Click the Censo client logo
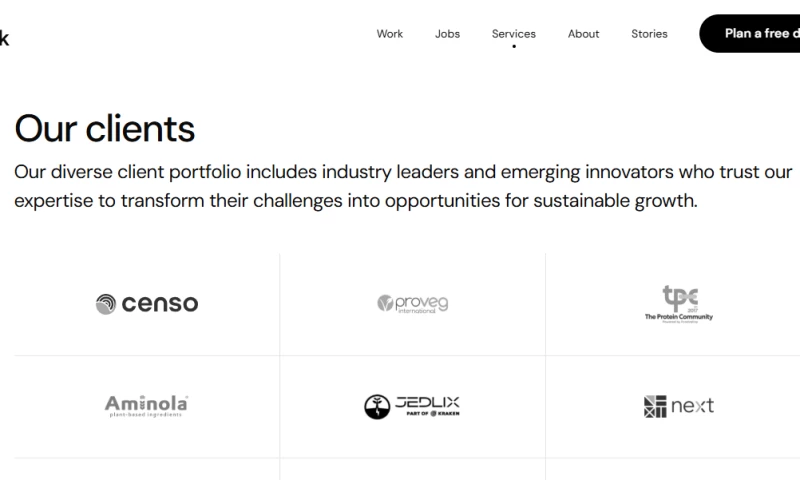 tap(147, 303)
